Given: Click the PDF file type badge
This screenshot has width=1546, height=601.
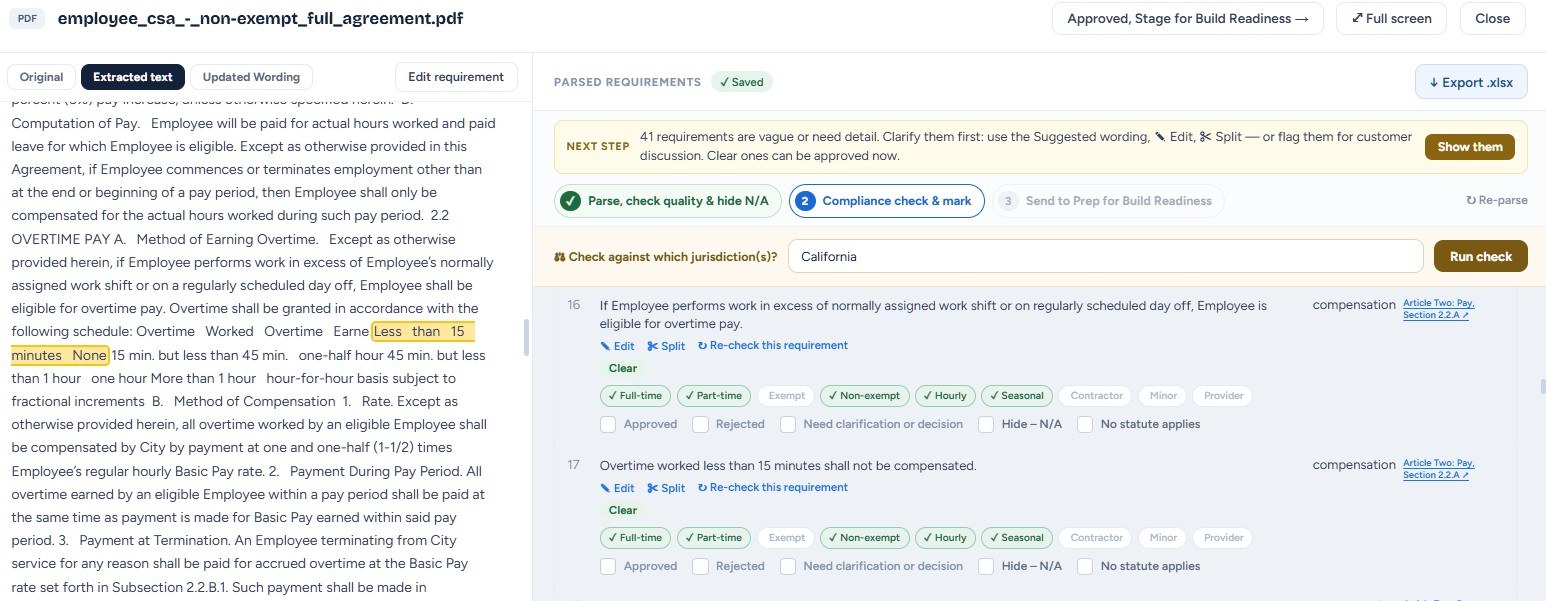Looking at the screenshot, I should coord(28,19).
